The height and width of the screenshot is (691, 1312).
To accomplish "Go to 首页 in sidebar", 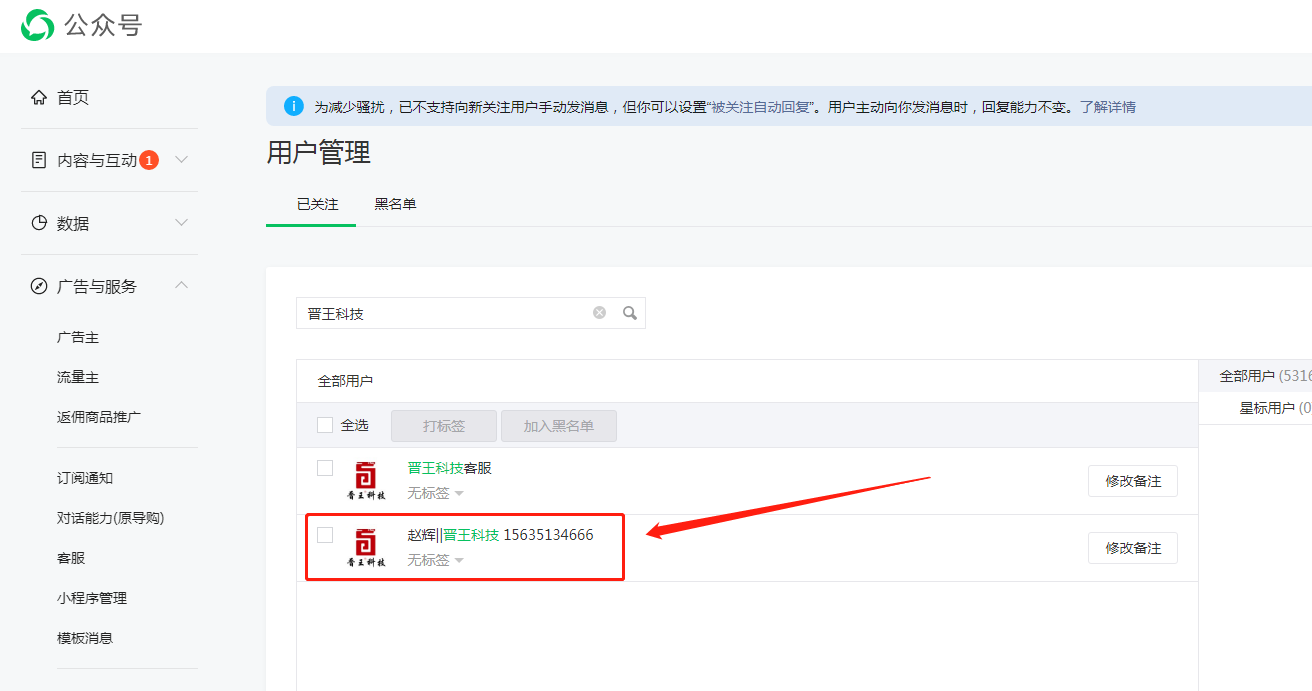I will click(73, 97).
